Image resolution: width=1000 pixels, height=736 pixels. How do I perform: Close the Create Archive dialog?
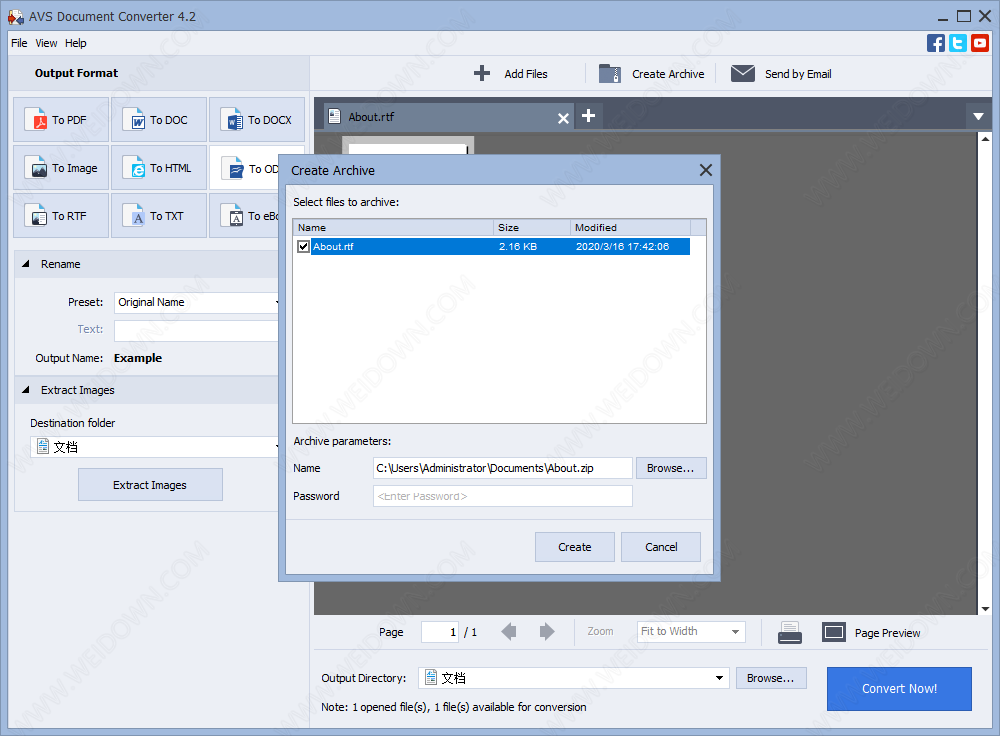(x=705, y=170)
